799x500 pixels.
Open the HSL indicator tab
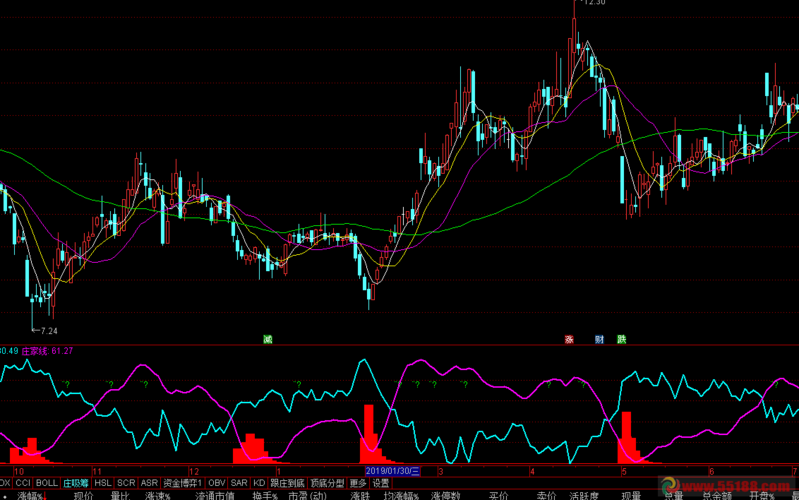104,482
